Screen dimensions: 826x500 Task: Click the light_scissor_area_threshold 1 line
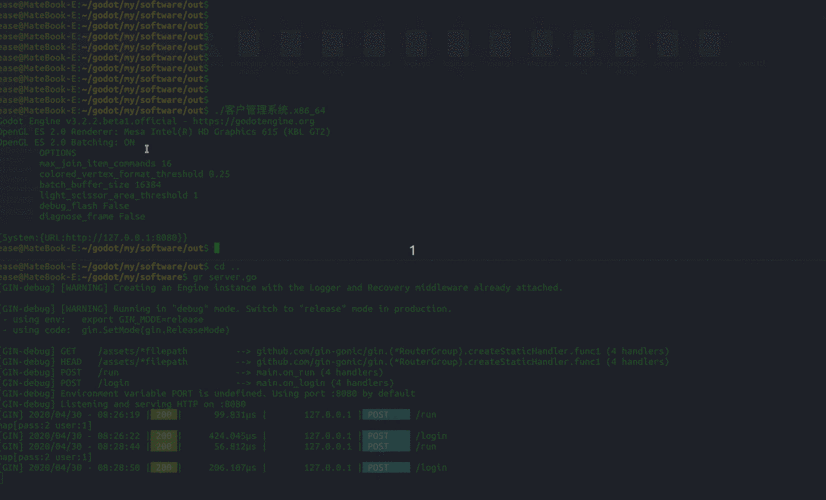(x=119, y=195)
